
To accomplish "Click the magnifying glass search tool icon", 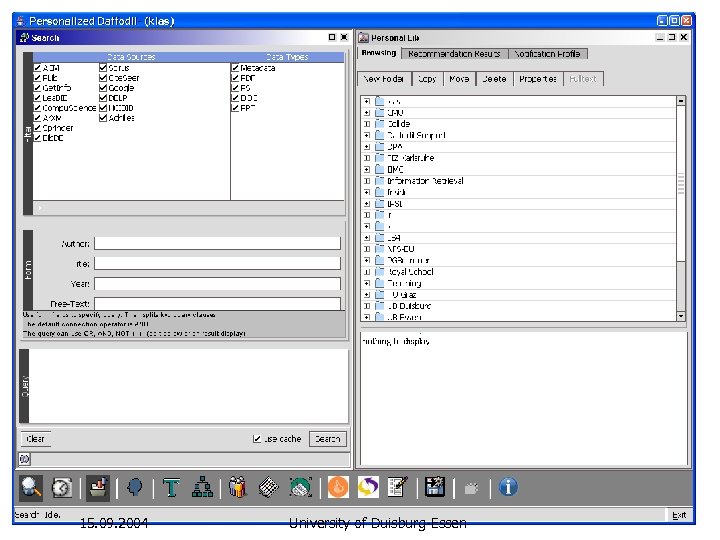I will click(x=32, y=487).
